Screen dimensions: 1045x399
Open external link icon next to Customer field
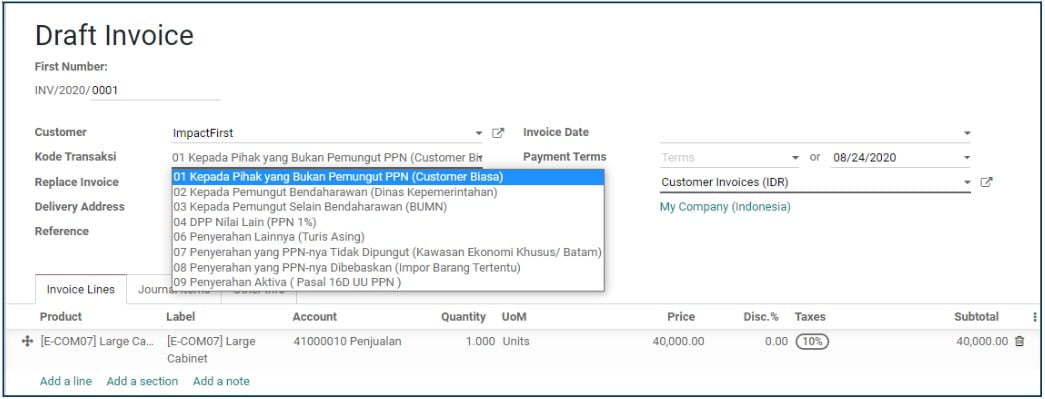click(498, 133)
